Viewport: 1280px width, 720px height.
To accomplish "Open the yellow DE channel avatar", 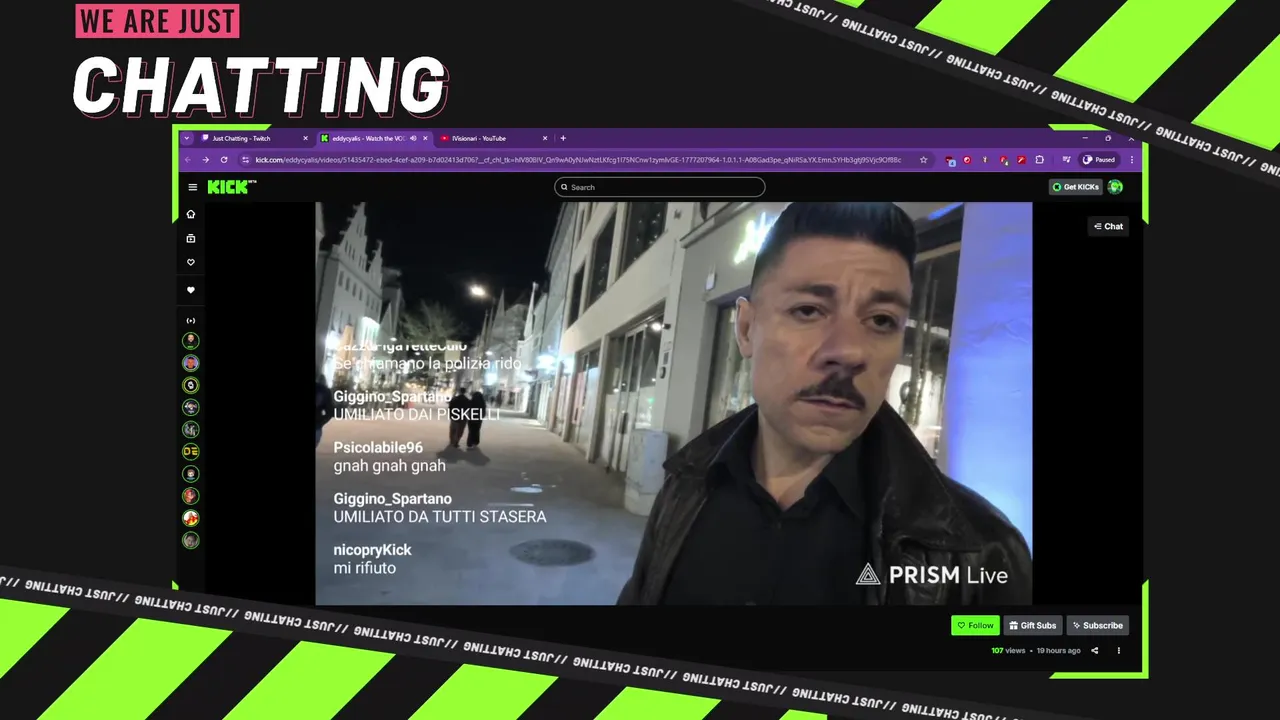I will pos(191,452).
